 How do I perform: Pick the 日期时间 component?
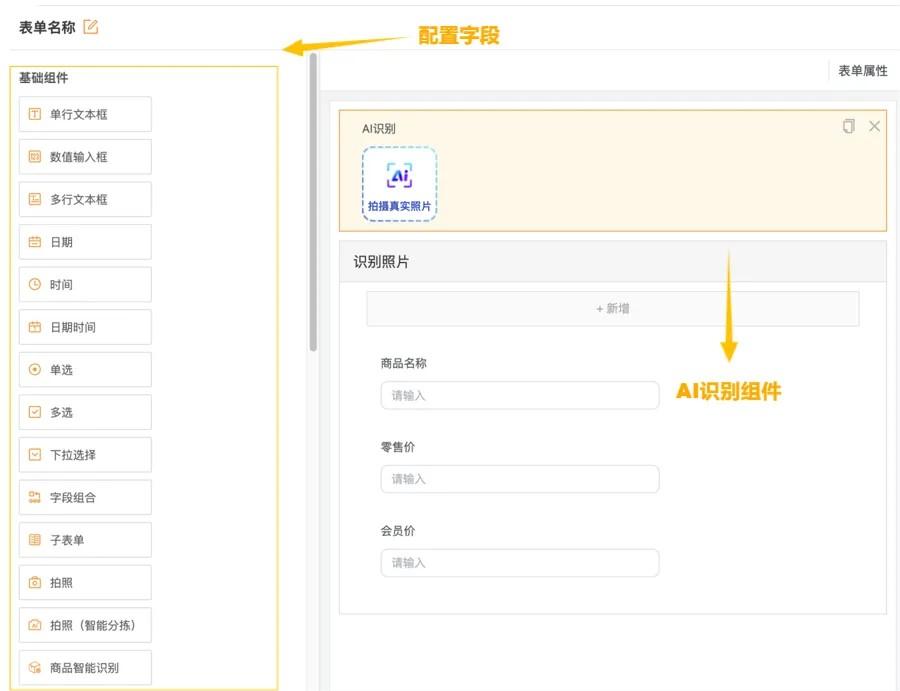pos(85,327)
